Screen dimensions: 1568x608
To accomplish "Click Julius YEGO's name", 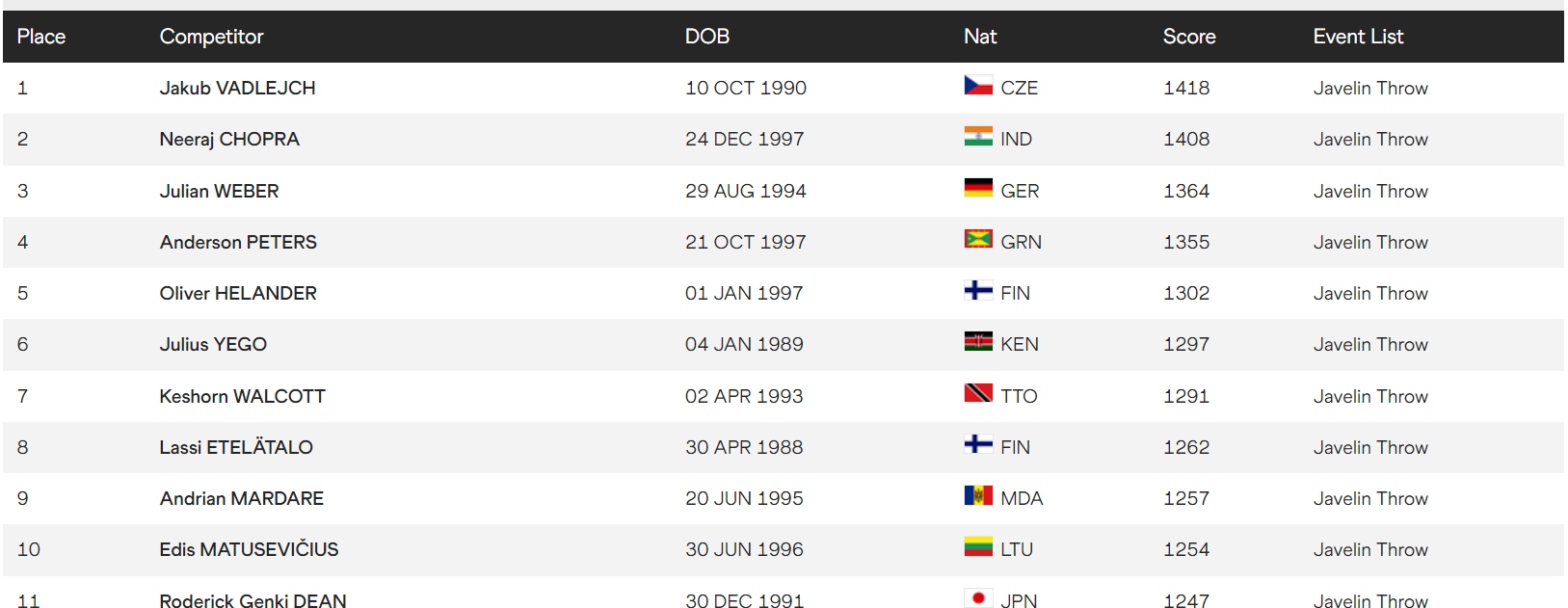I will [213, 344].
